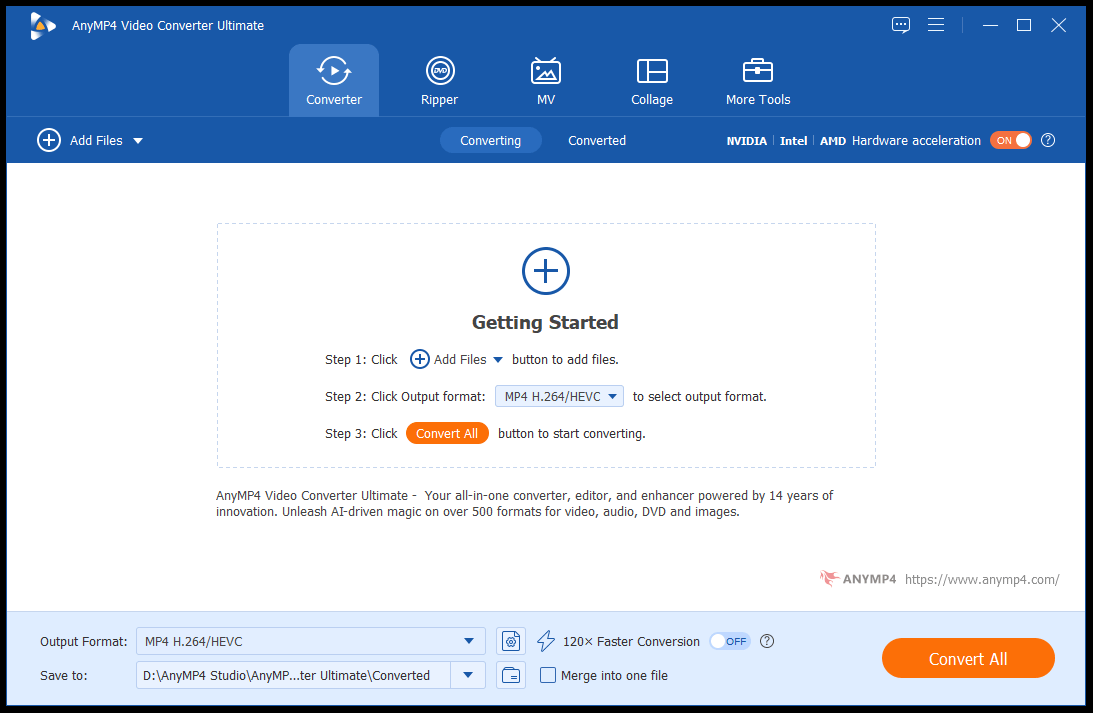Switch to the Collage tab

tap(652, 80)
